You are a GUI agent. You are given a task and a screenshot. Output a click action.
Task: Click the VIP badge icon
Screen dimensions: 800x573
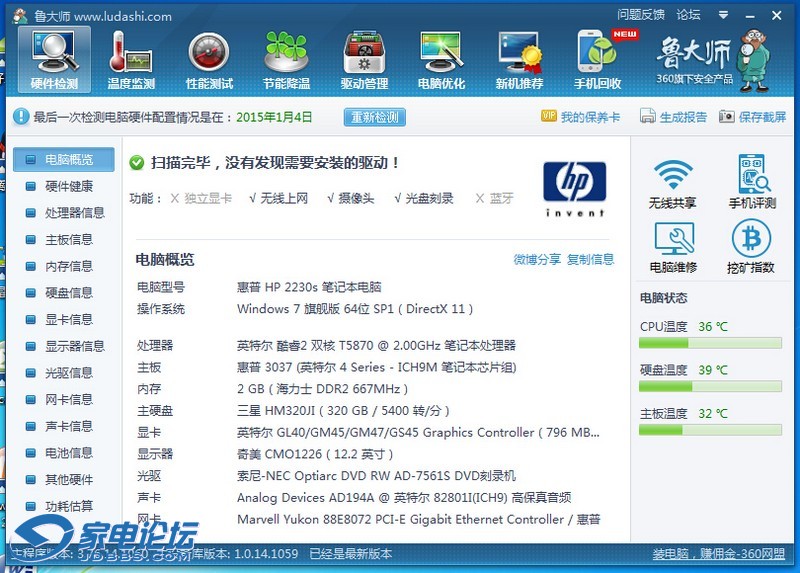click(548, 116)
